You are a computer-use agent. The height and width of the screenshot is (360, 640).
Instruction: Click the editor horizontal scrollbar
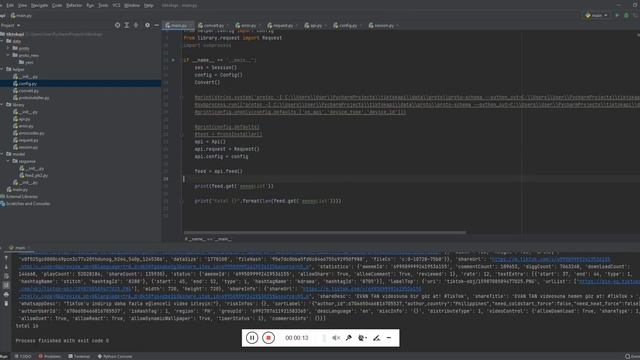[x=325, y=233]
